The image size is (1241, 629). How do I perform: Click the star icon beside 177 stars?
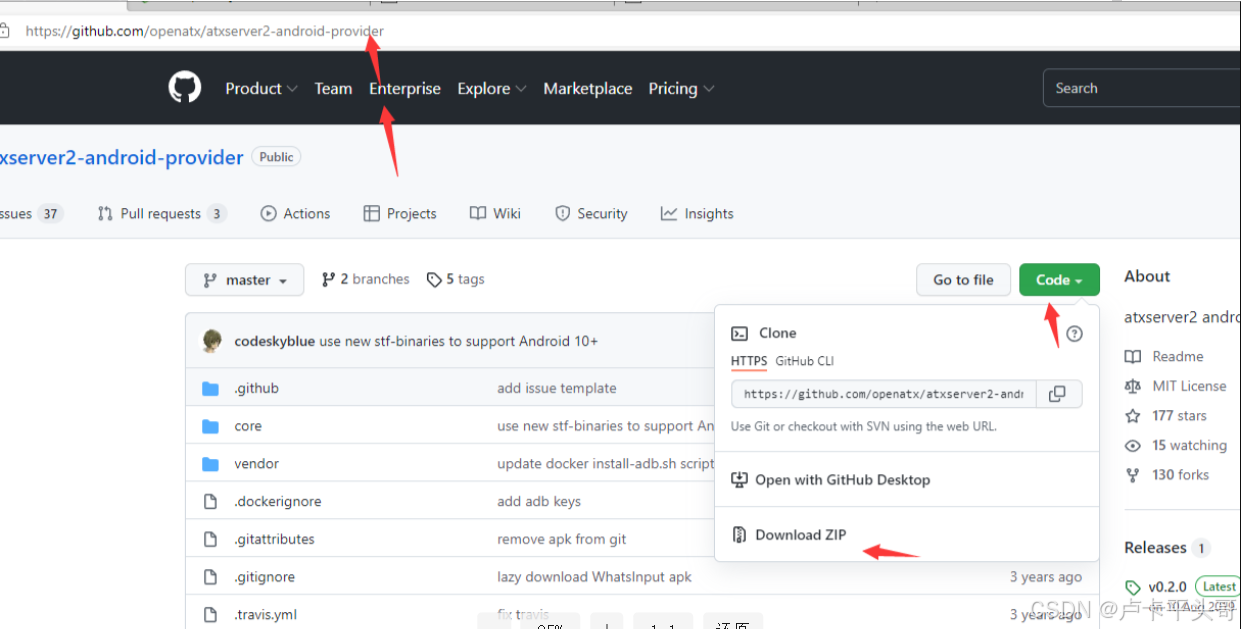pyautogui.click(x=1133, y=415)
